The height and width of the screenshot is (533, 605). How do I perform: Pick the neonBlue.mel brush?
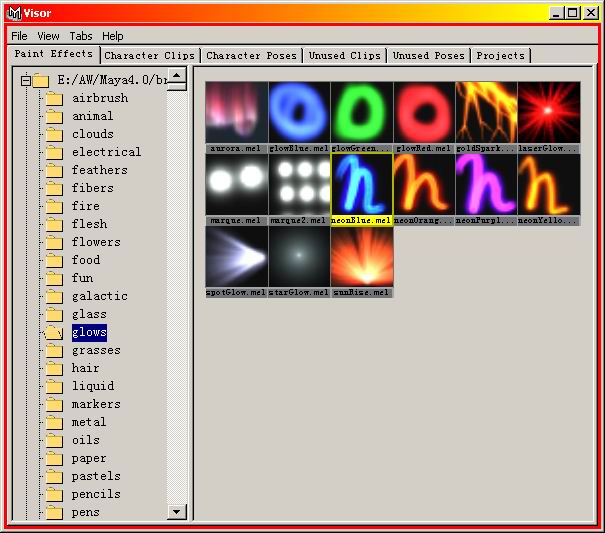pyautogui.click(x=361, y=184)
